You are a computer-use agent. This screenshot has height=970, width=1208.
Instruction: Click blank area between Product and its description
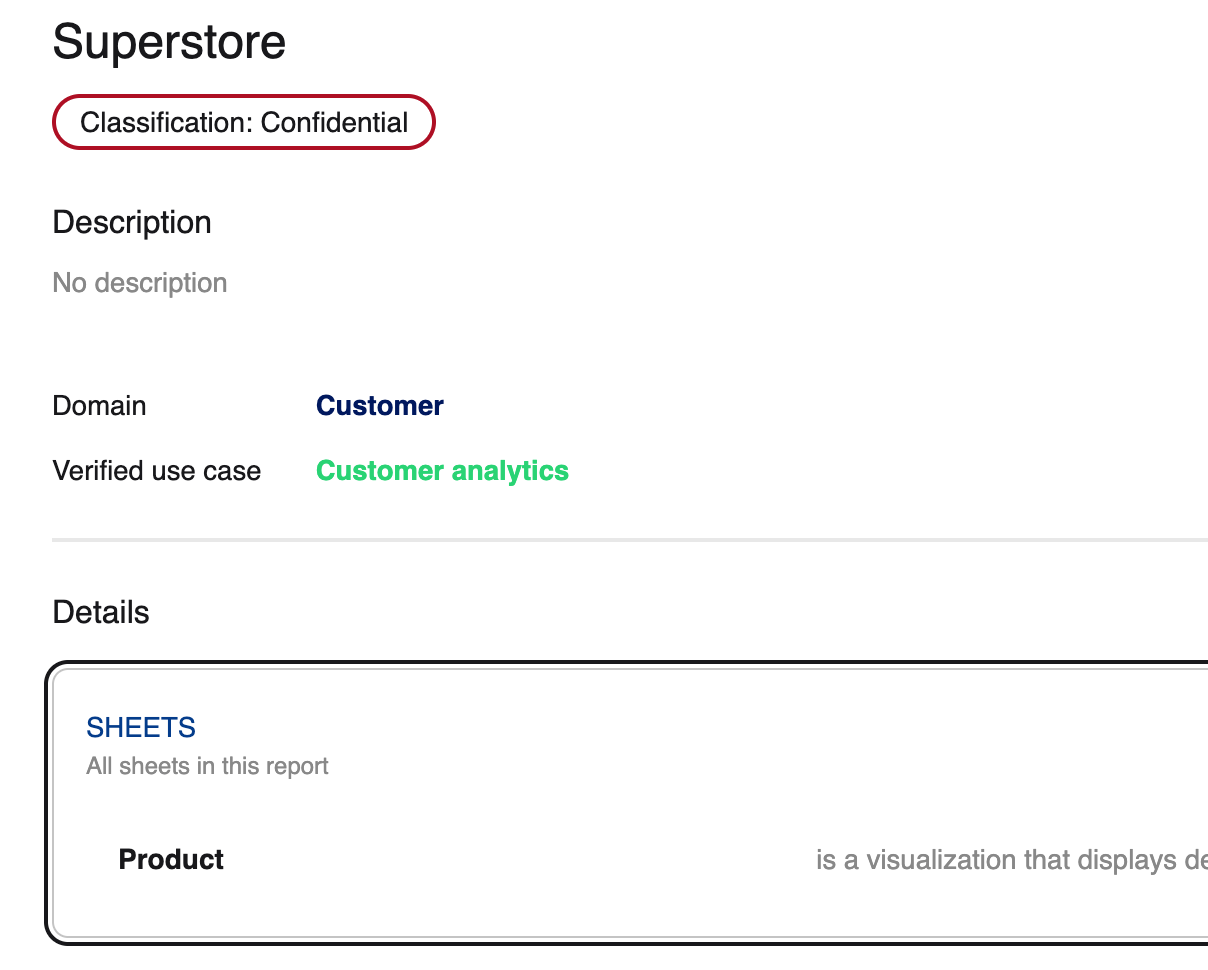(520, 860)
